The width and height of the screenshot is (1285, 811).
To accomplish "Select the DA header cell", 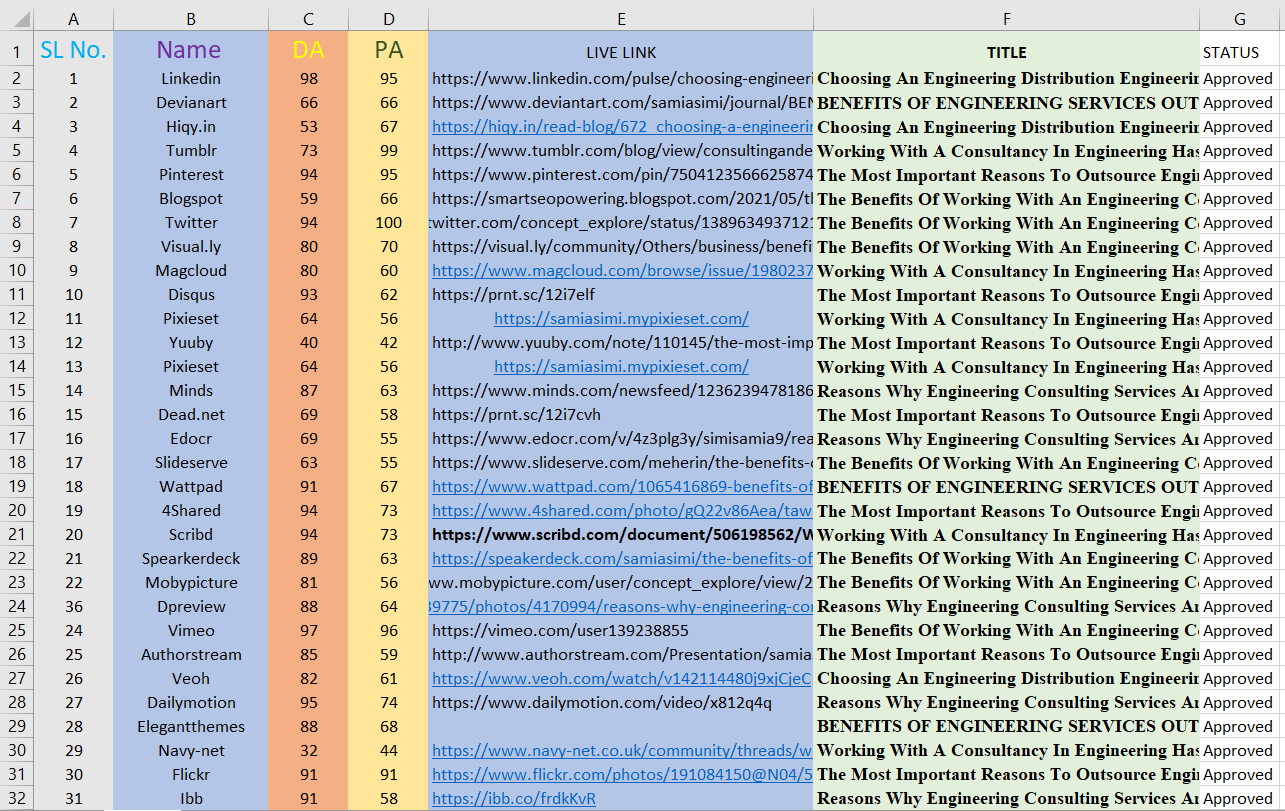I will [x=308, y=51].
